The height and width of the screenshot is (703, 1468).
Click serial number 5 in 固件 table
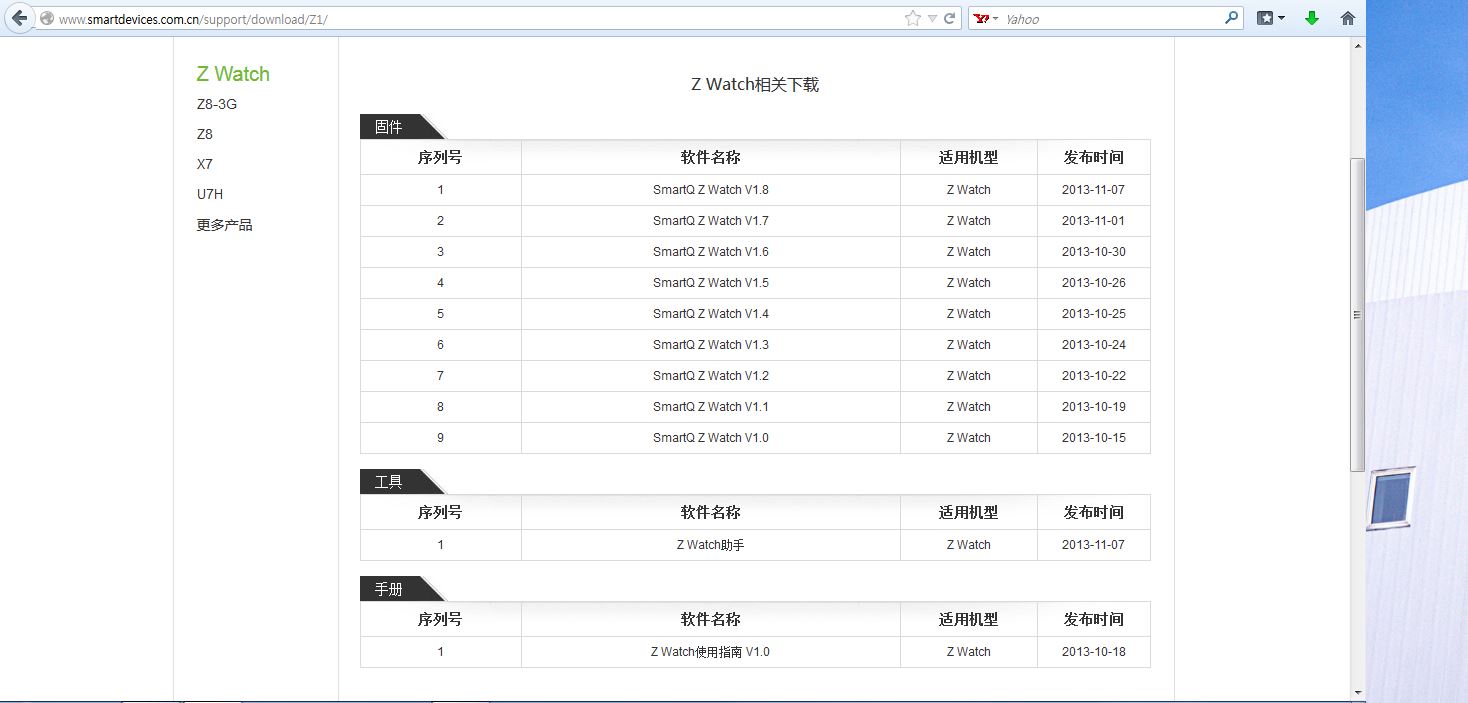coord(440,314)
